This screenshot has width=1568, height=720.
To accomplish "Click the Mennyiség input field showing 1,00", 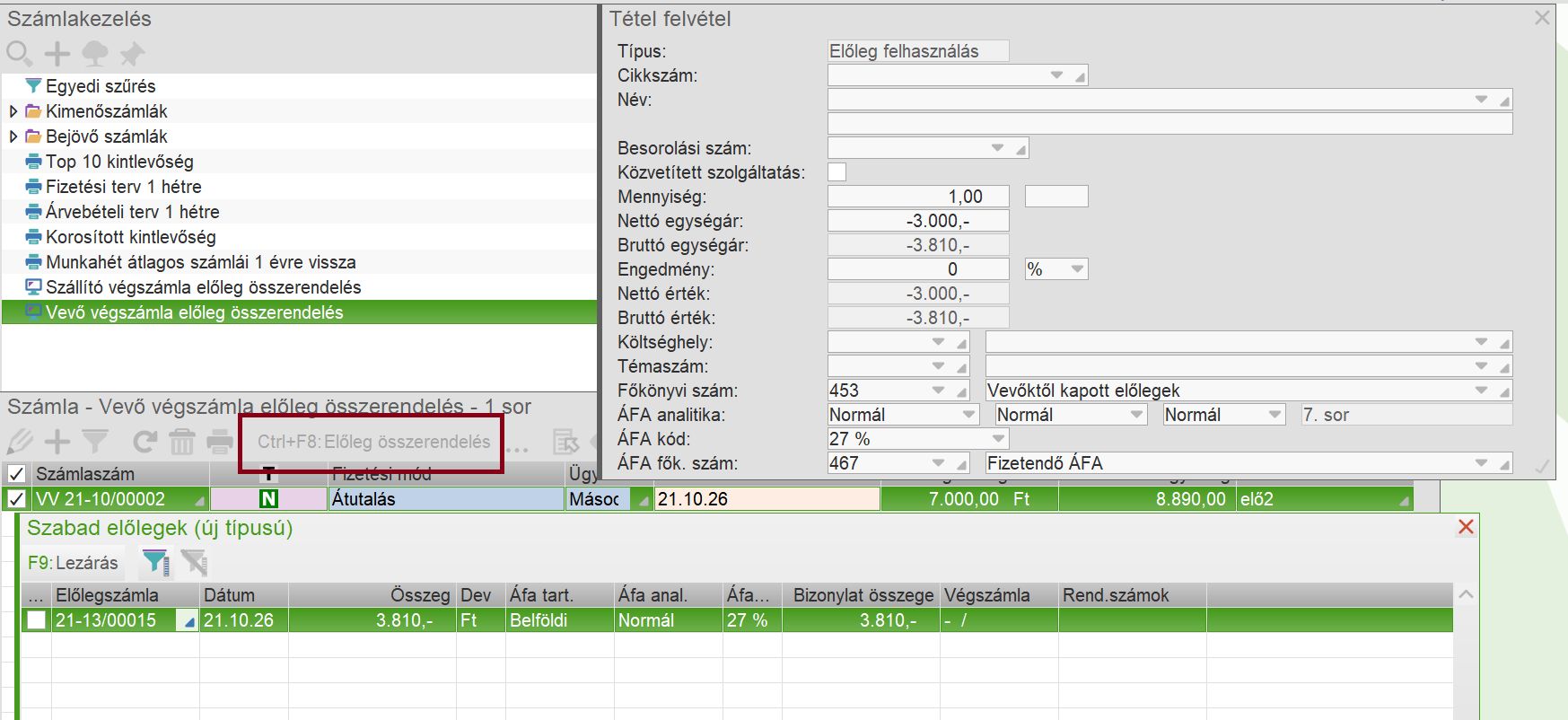I will (918, 197).
